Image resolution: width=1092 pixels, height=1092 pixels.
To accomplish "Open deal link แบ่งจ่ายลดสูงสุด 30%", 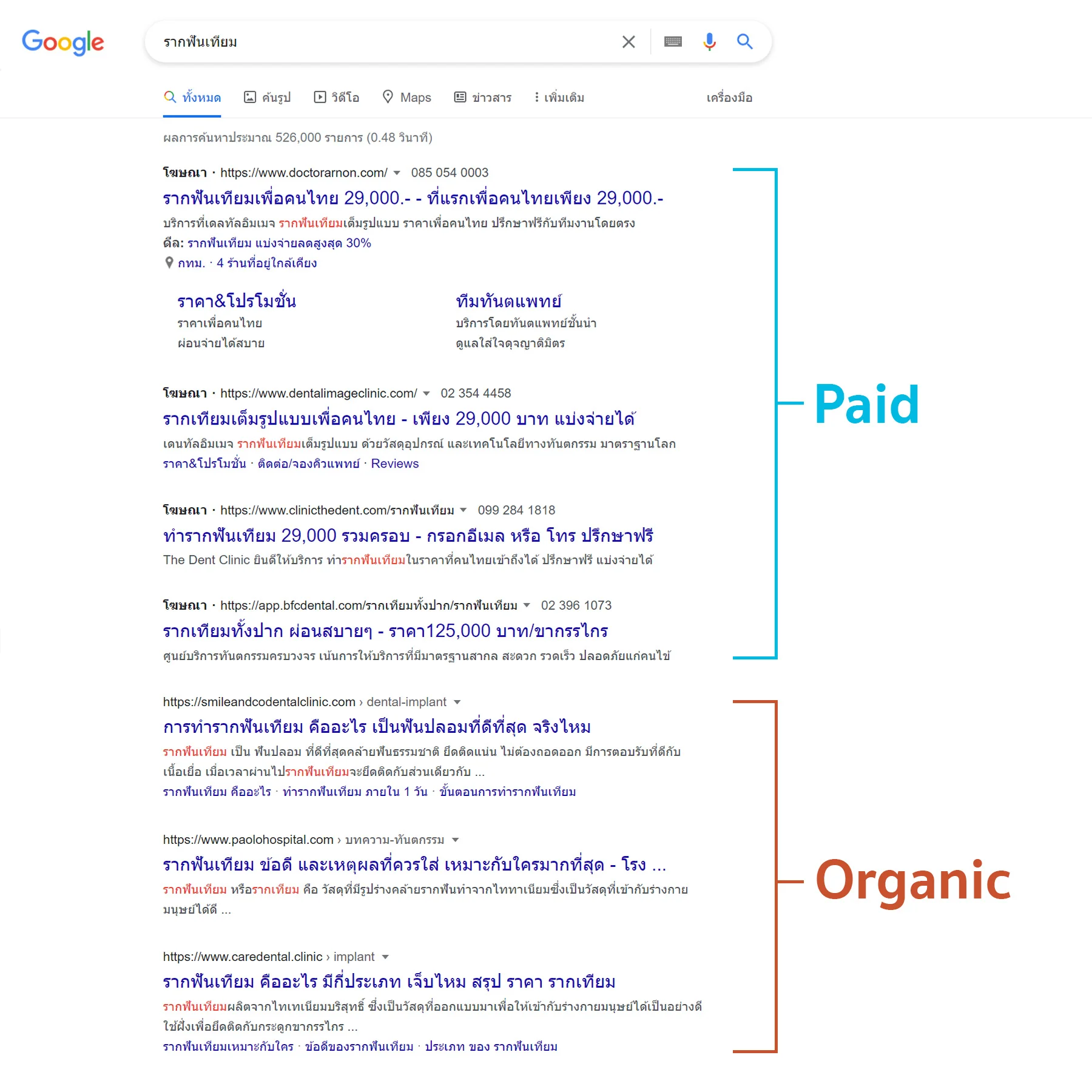I will [279, 243].
